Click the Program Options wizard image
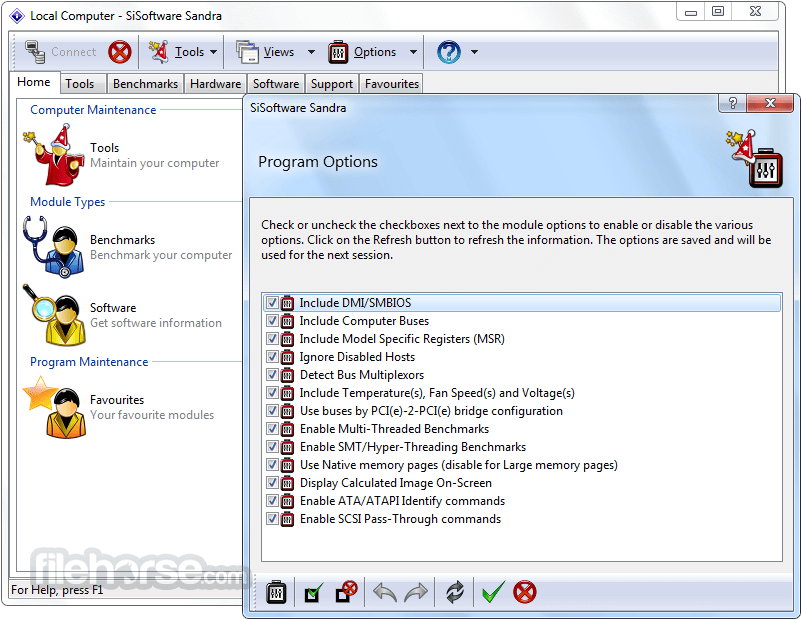 coord(754,159)
